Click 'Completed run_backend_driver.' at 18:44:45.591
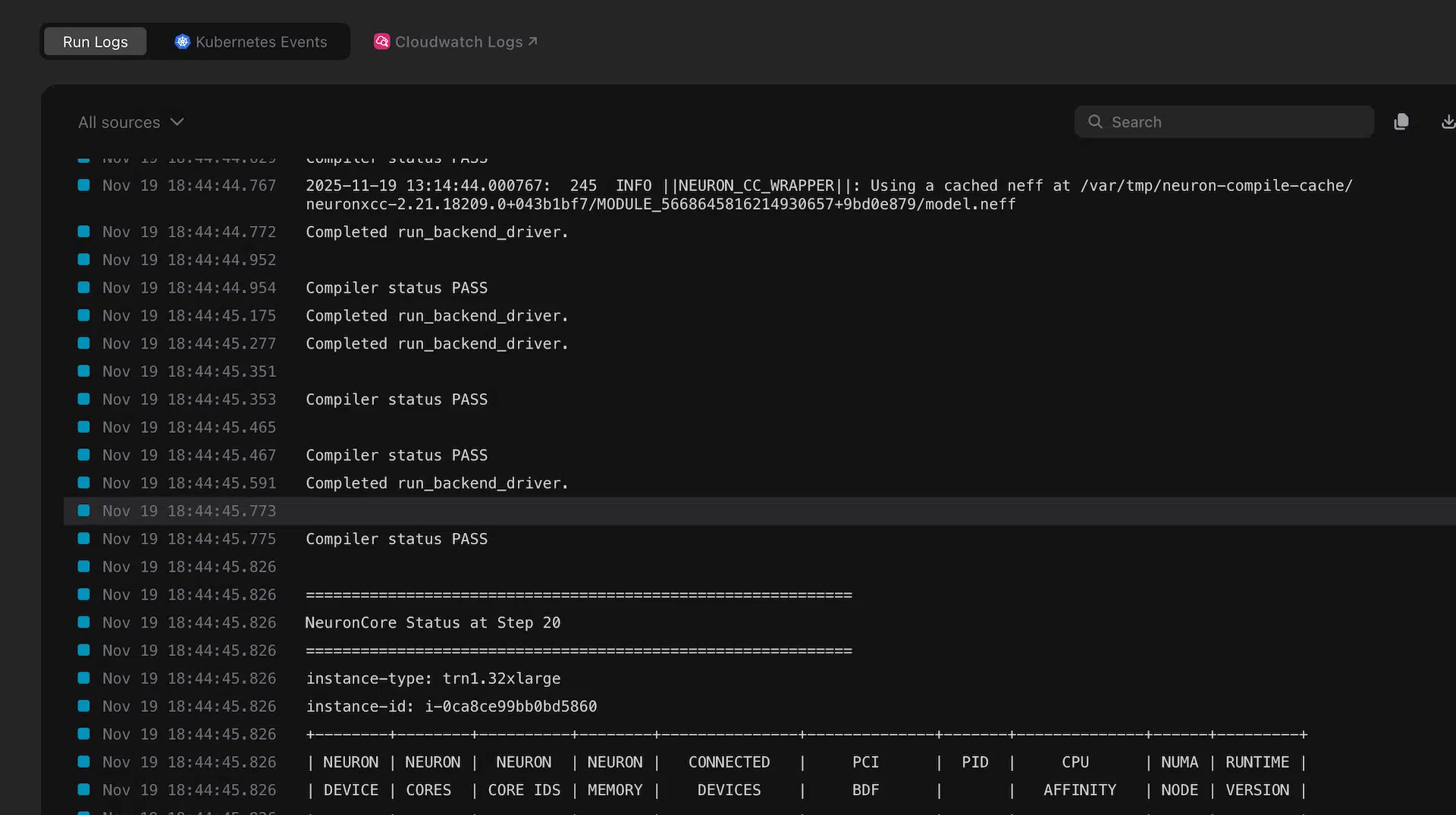This screenshot has height=815, width=1456. tap(437, 484)
